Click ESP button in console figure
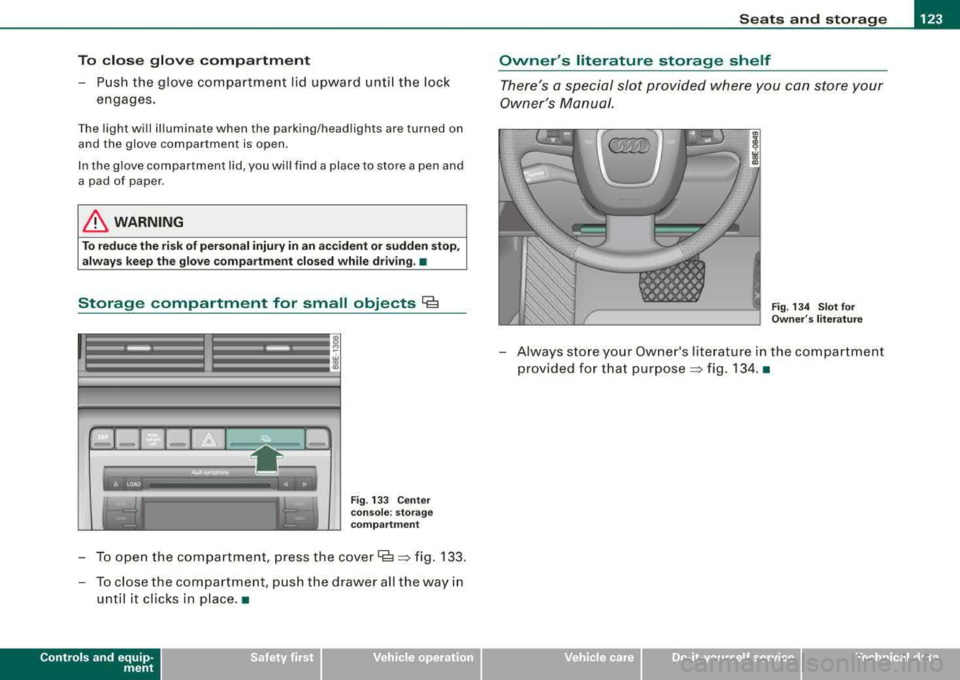Viewport: 960px width, 680px height. point(102,439)
